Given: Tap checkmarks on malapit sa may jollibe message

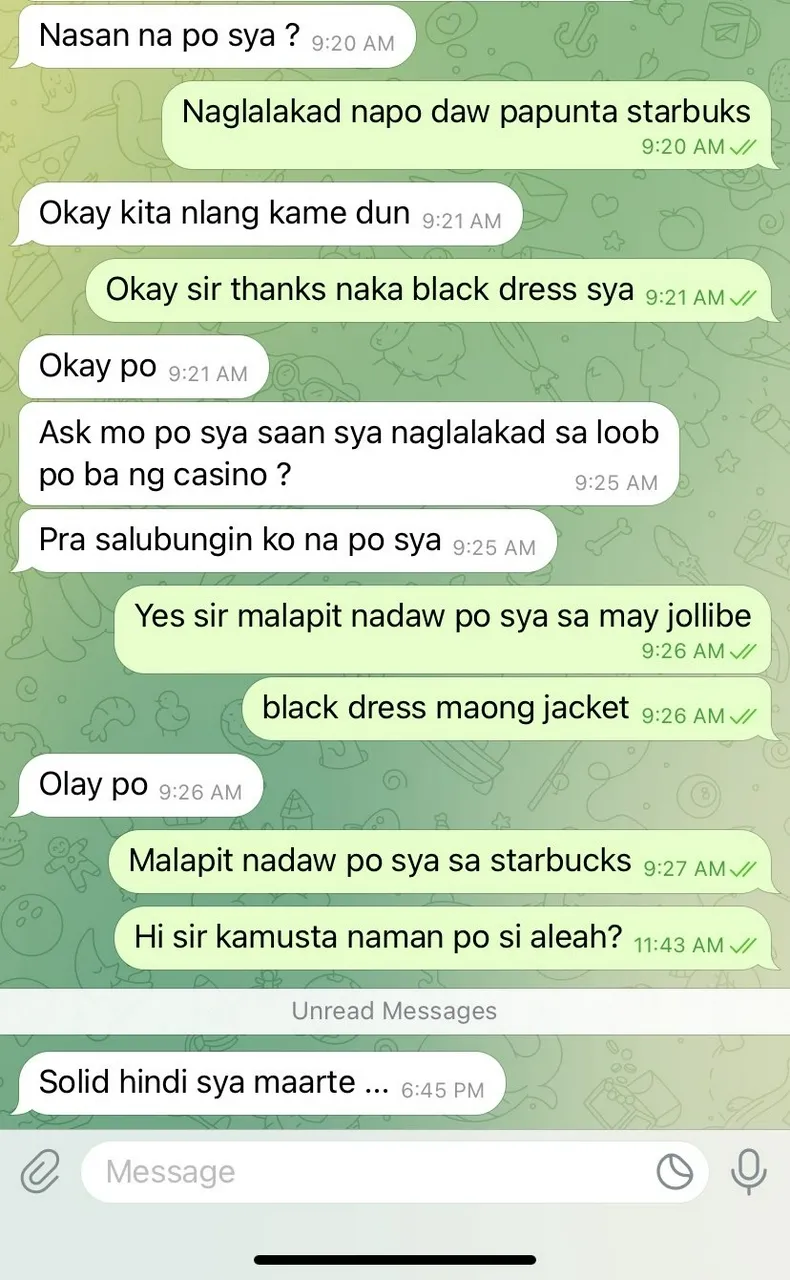Looking at the screenshot, I should (743, 651).
